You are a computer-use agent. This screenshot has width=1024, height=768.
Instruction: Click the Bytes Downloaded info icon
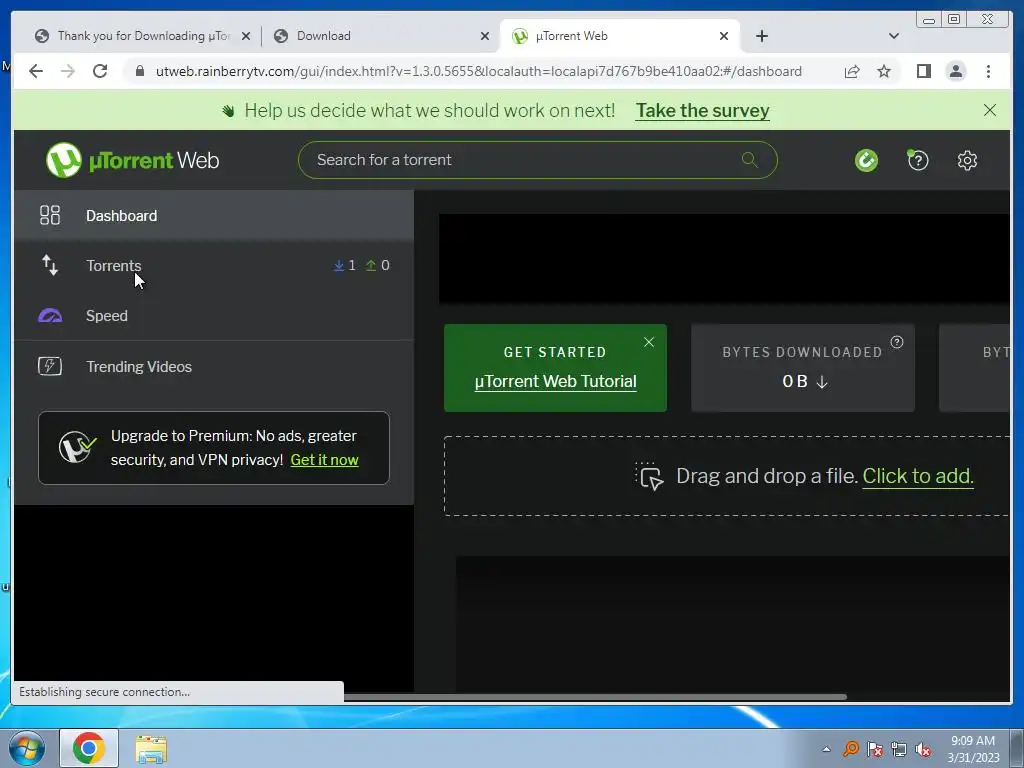click(897, 342)
